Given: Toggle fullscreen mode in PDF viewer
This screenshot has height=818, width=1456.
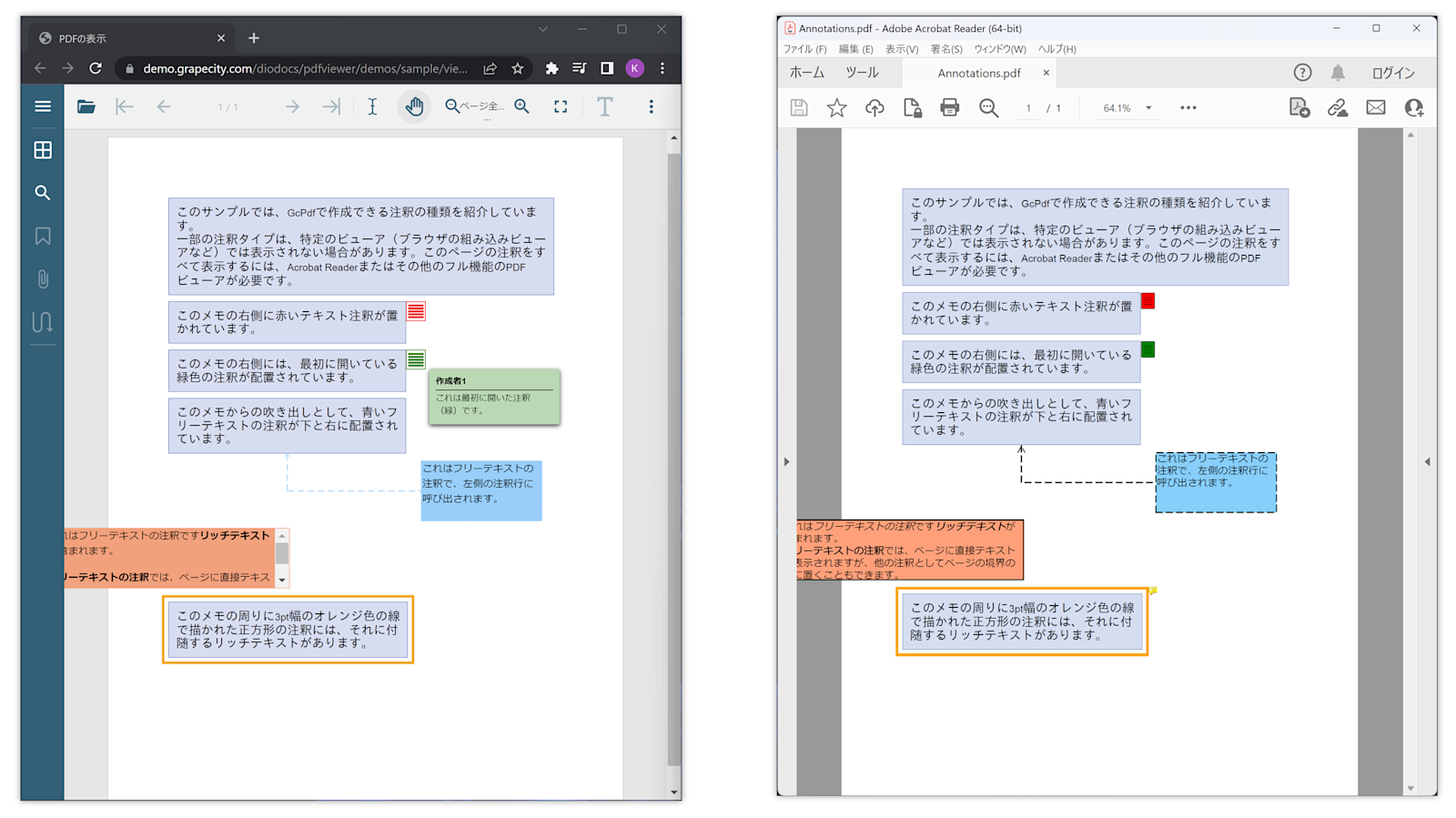Looking at the screenshot, I should pos(561,106).
